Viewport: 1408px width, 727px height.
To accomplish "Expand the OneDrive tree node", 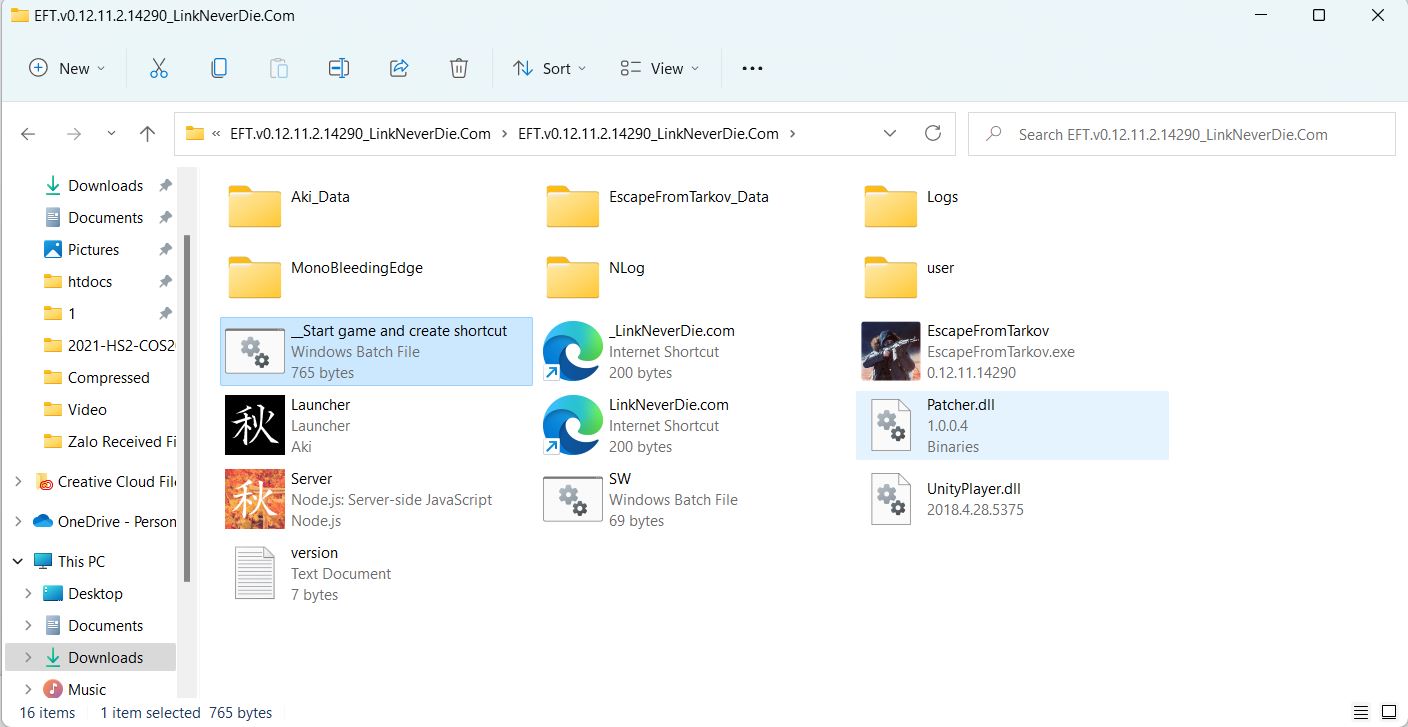I will pyautogui.click(x=17, y=521).
